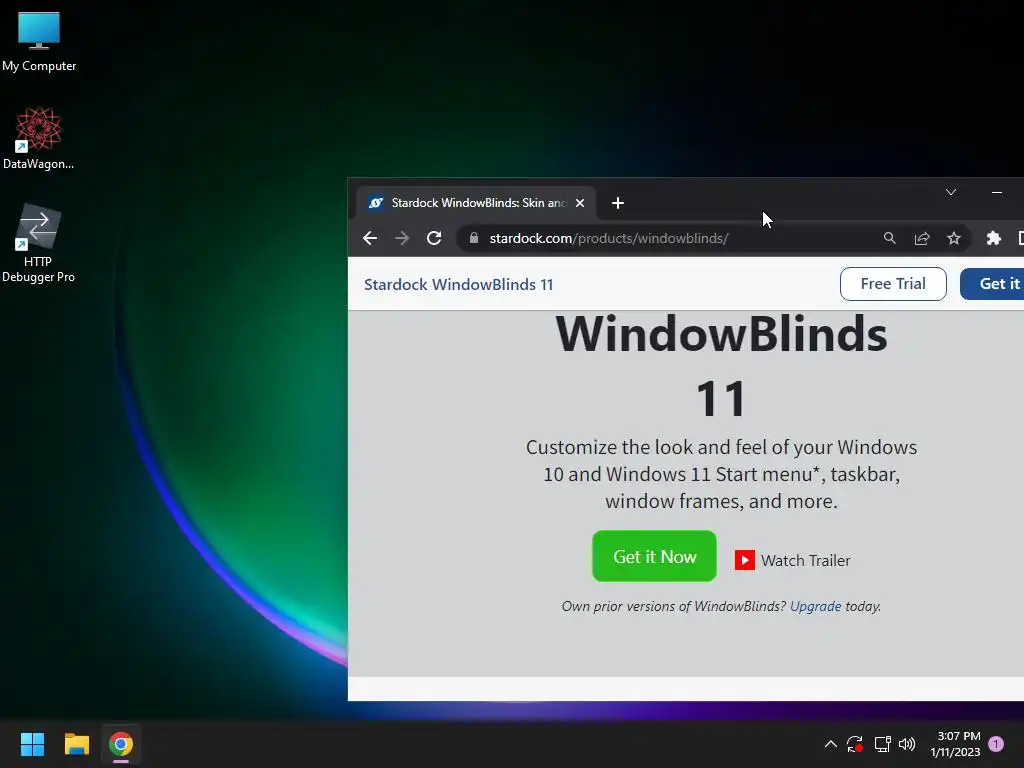Bookmark this page with the star
The width and height of the screenshot is (1024, 768).
(953, 238)
